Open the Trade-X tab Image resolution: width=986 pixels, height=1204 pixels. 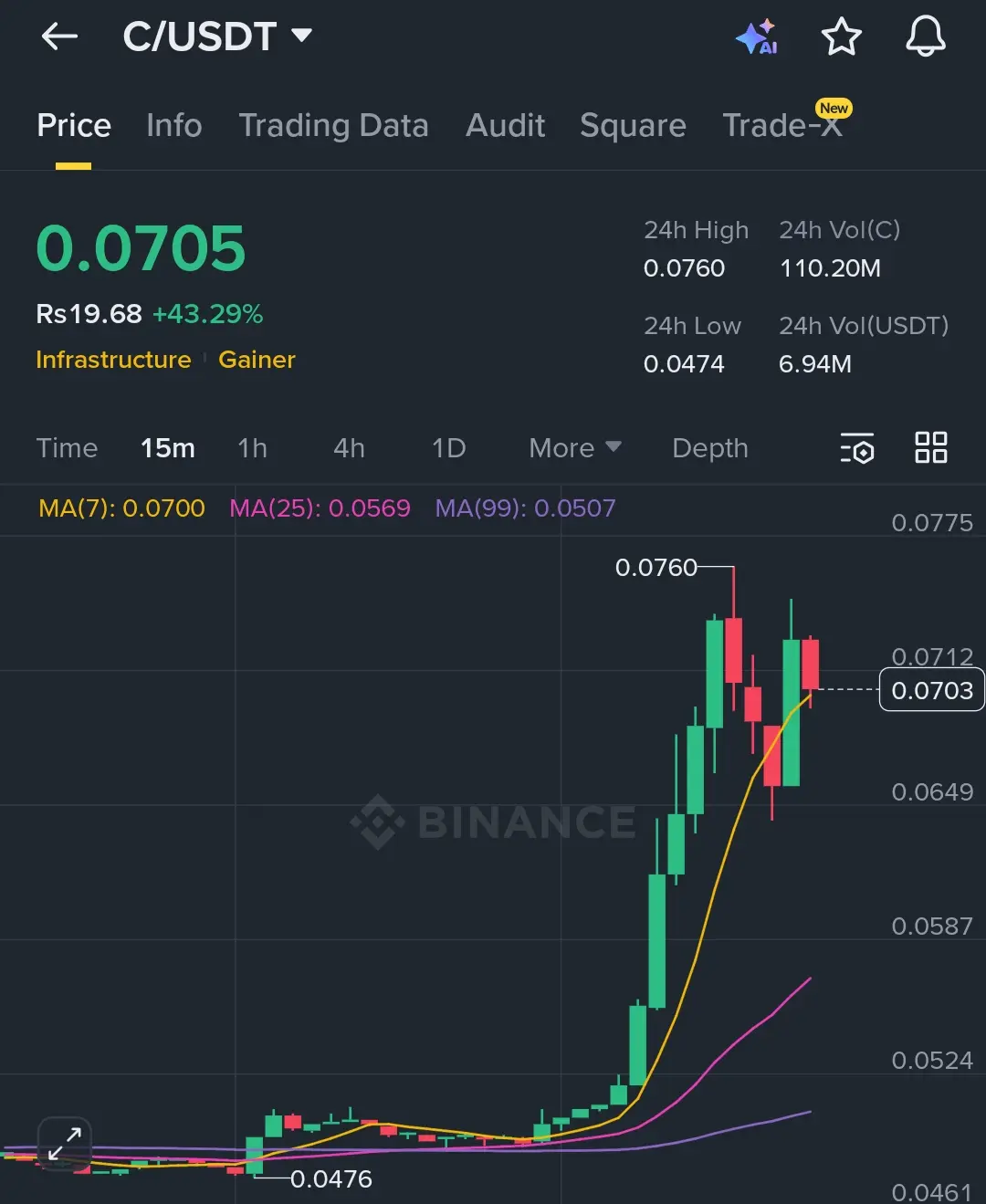click(782, 125)
